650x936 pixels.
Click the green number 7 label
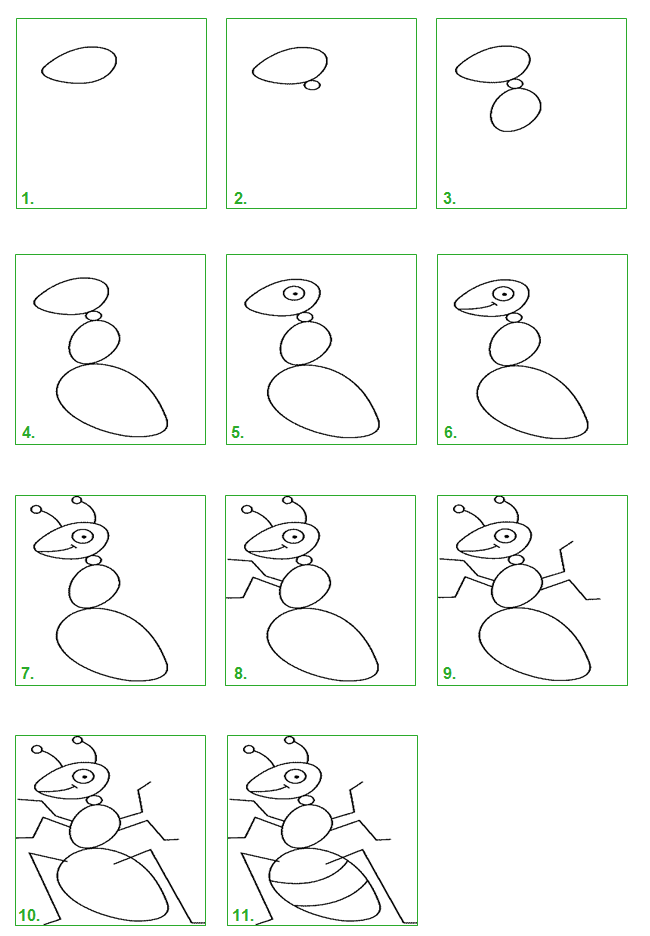(27, 673)
